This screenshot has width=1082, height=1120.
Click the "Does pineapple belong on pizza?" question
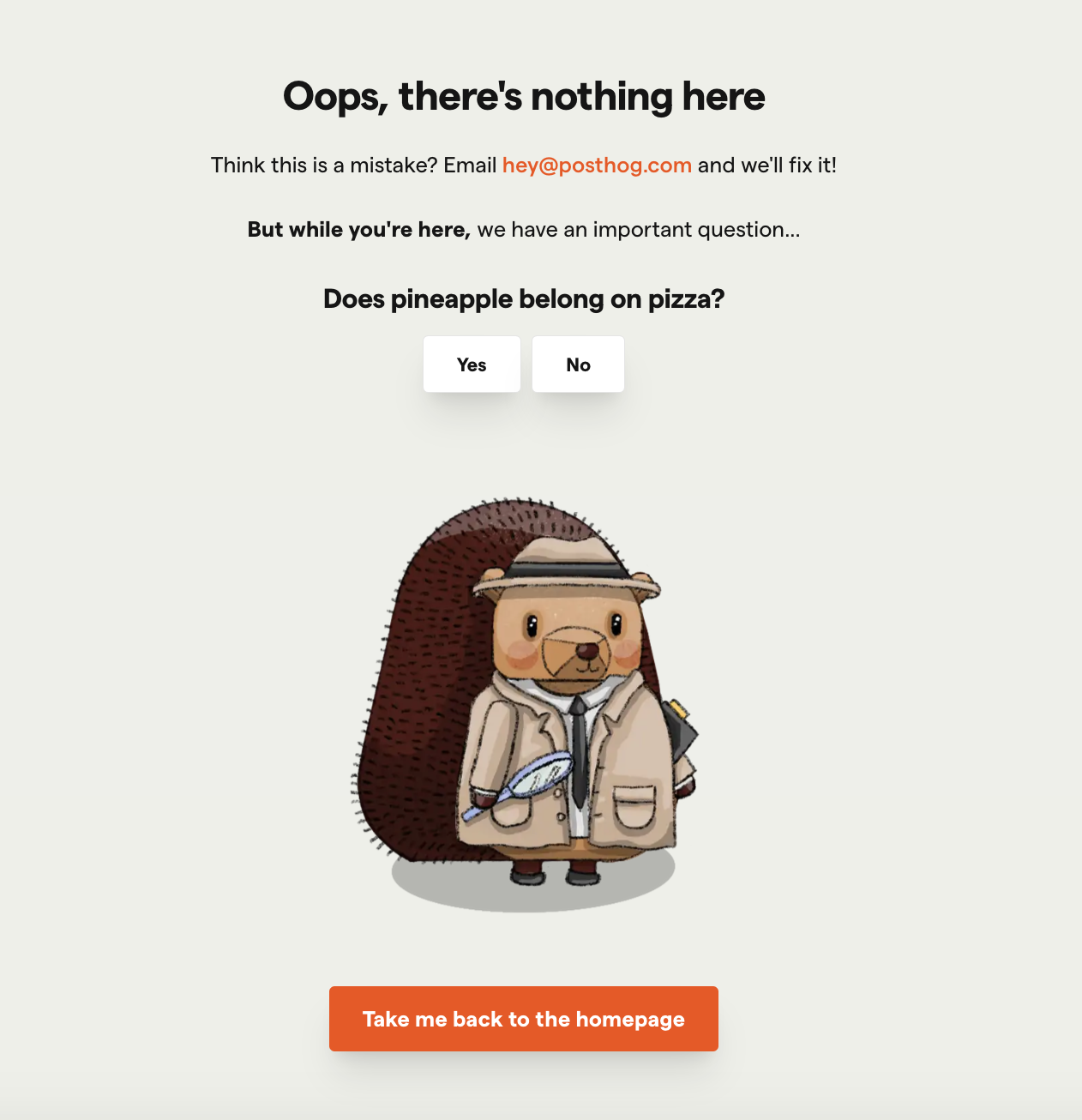pos(524,298)
